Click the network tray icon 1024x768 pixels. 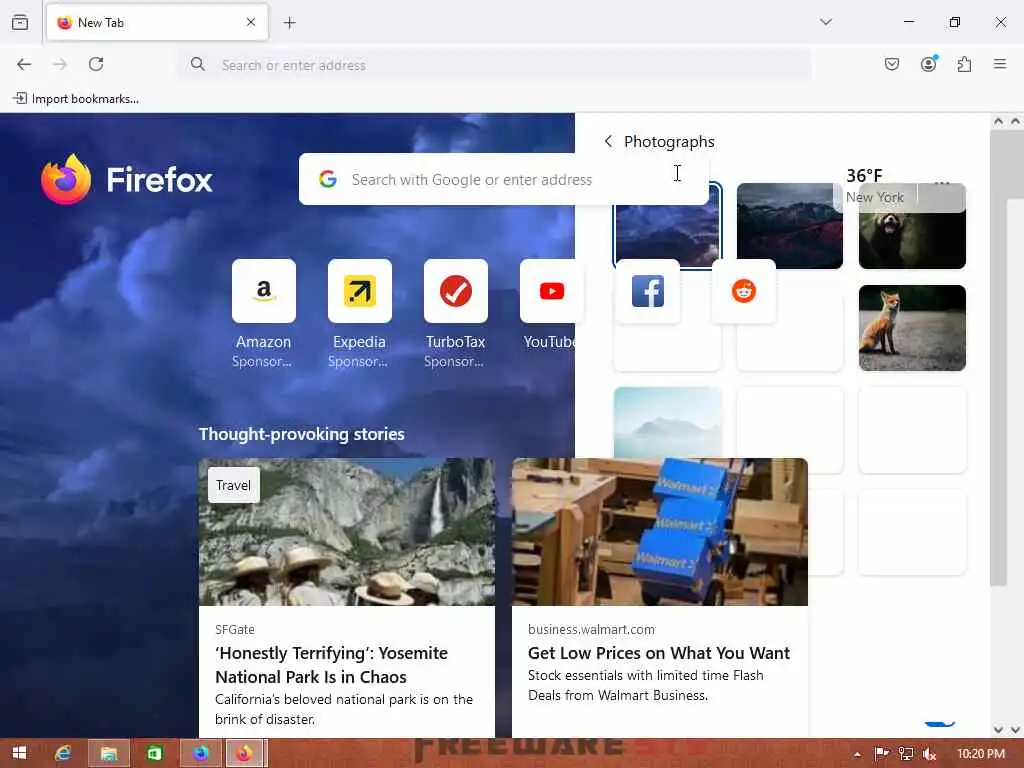(x=906, y=754)
